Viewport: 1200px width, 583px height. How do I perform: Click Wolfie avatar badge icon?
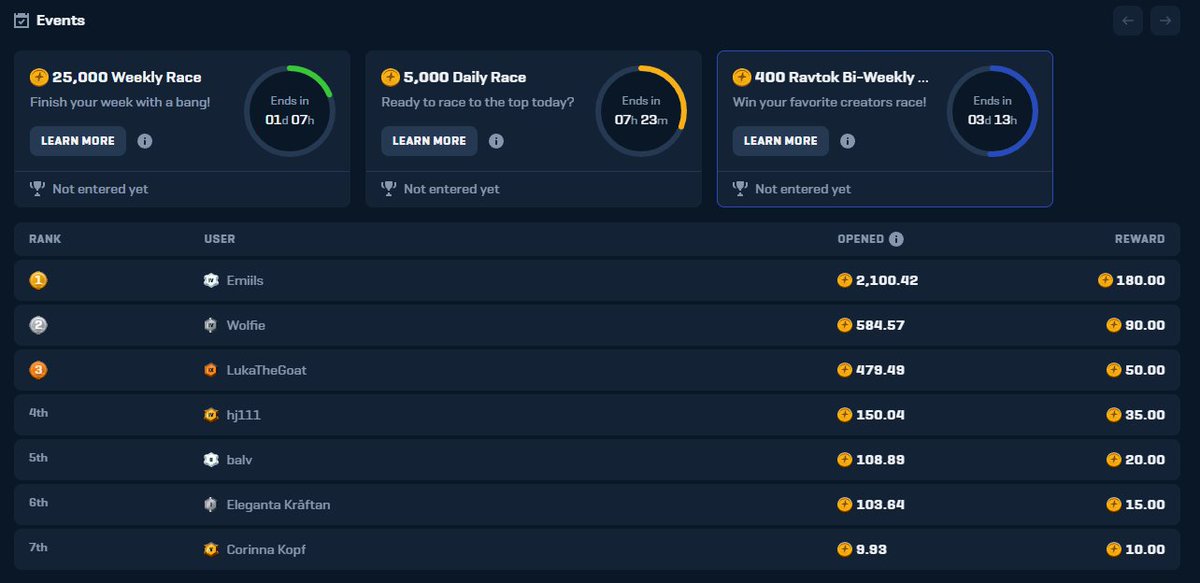pos(211,325)
